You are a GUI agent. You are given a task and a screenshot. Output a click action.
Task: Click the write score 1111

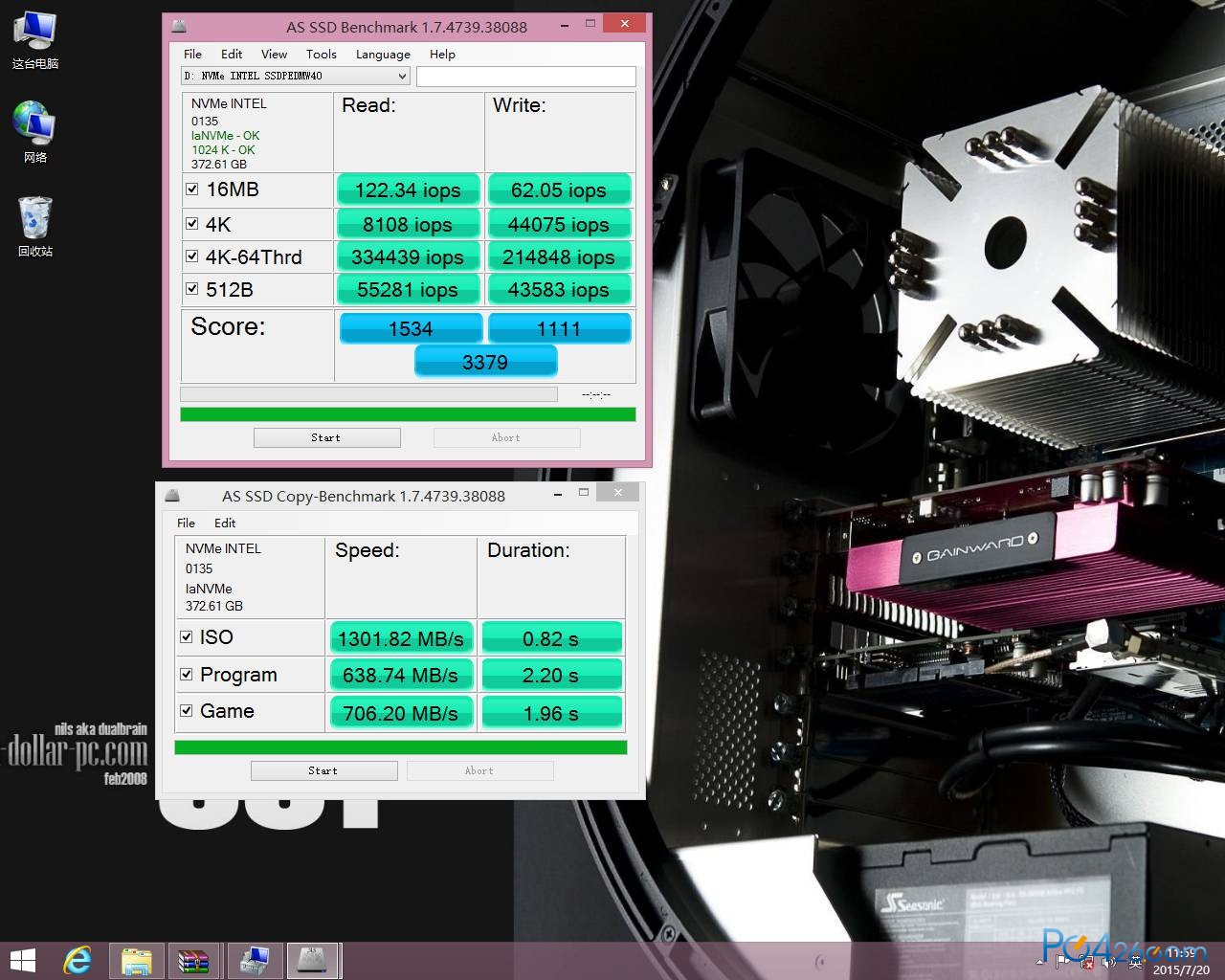point(559,327)
